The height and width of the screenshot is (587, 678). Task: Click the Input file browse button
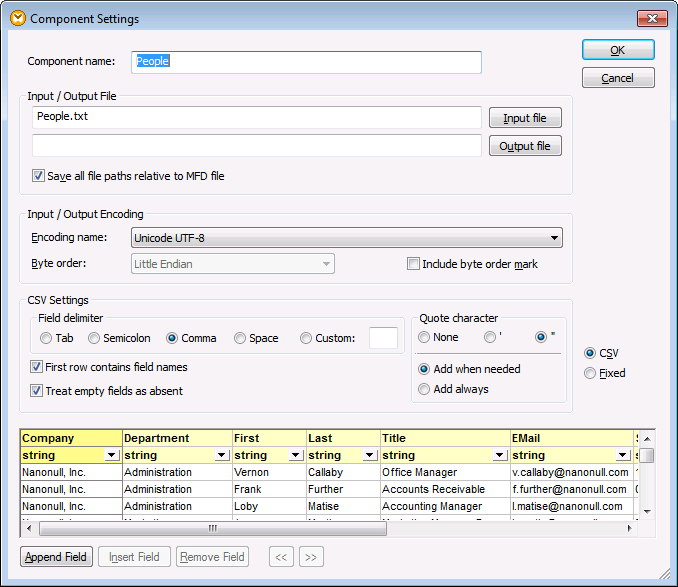(525, 118)
